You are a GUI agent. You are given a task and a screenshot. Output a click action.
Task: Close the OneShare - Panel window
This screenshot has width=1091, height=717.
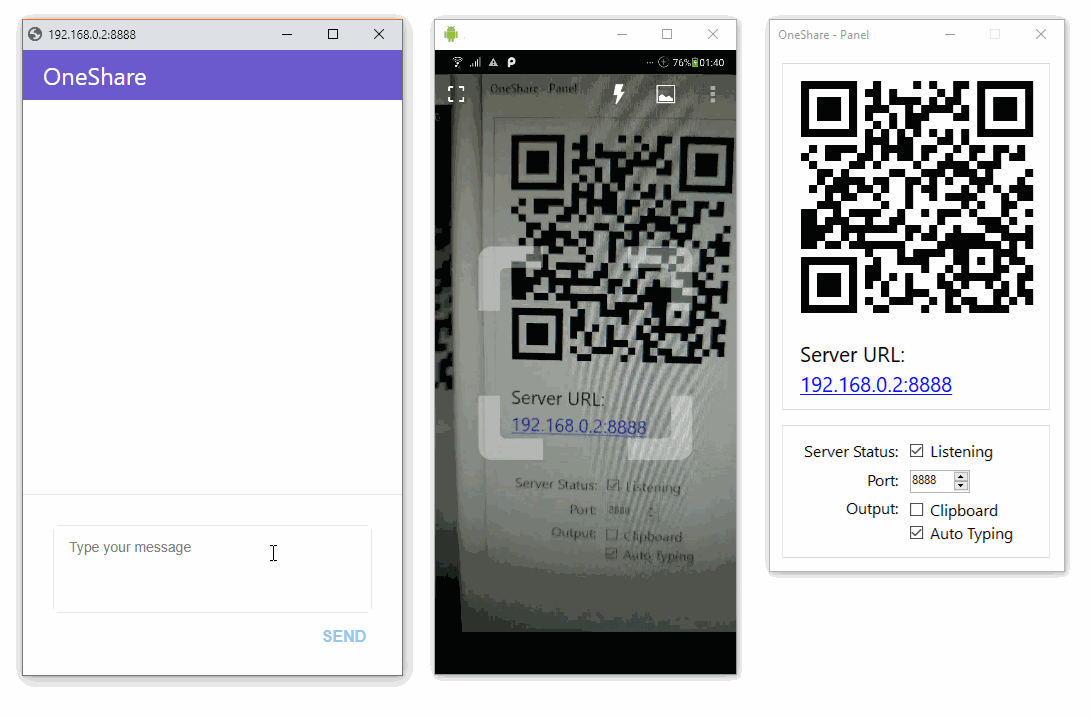coord(1041,34)
